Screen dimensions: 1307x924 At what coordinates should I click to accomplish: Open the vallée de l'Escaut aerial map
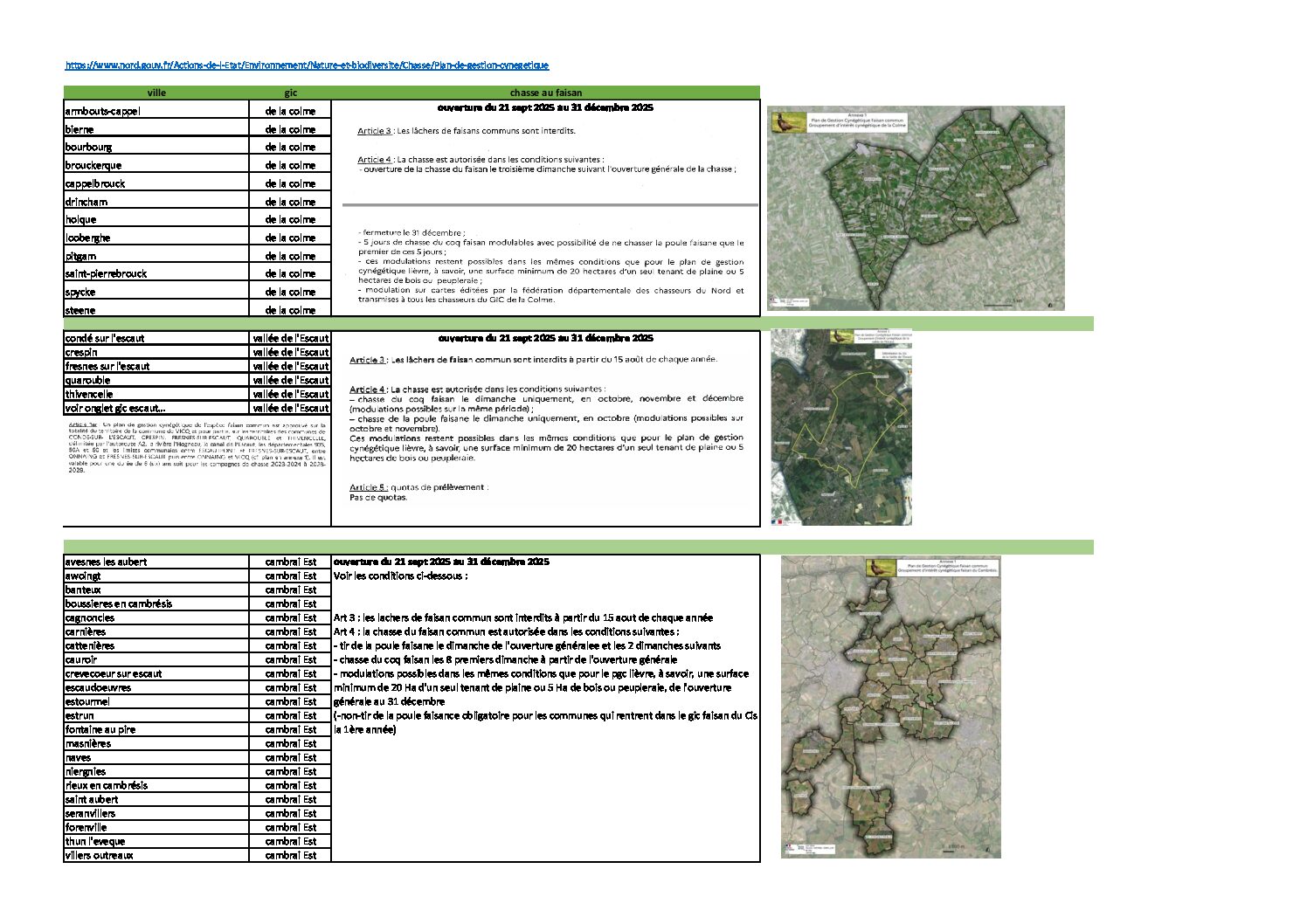coord(840,428)
